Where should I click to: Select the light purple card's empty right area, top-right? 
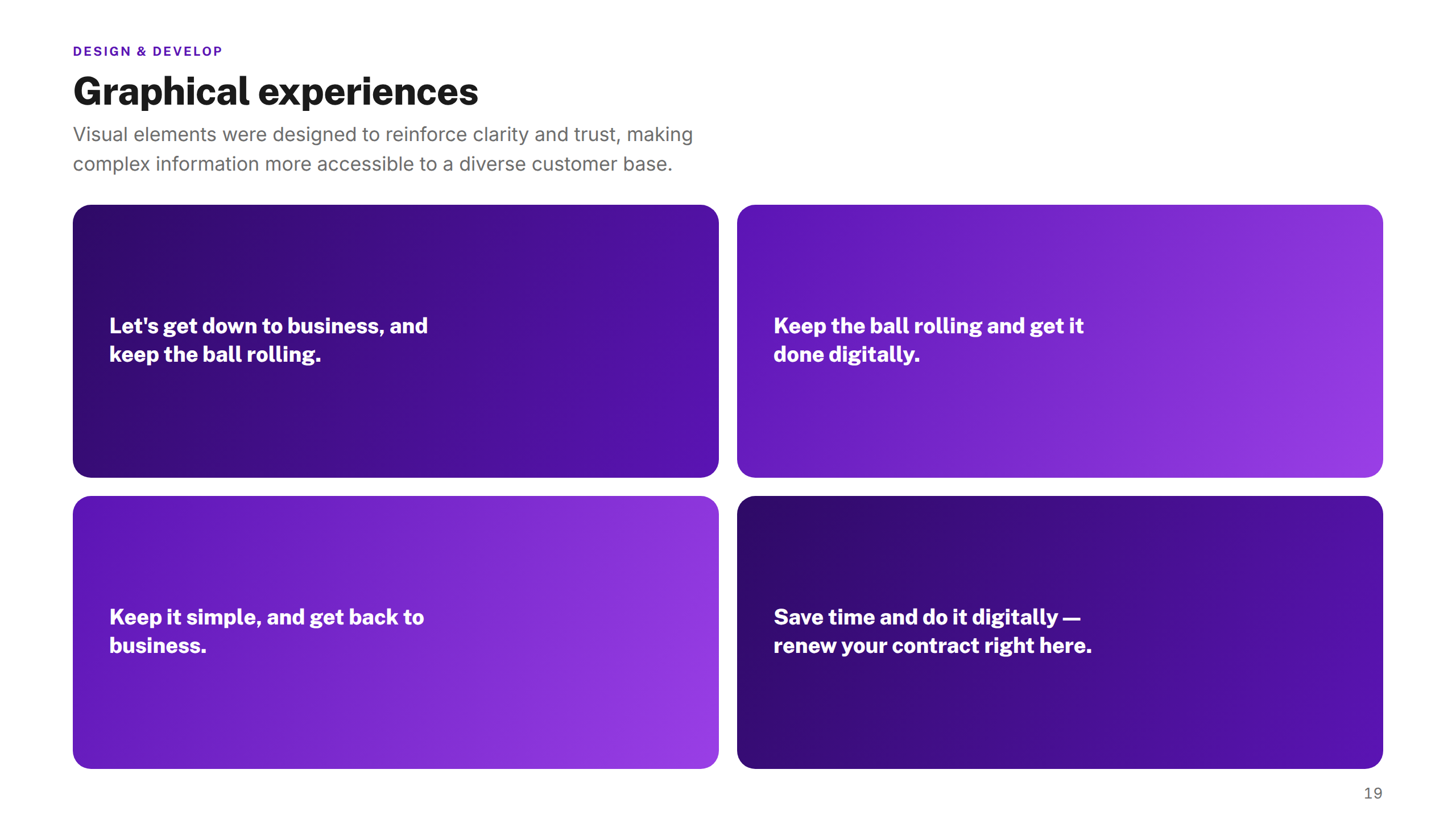tap(1234, 341)
